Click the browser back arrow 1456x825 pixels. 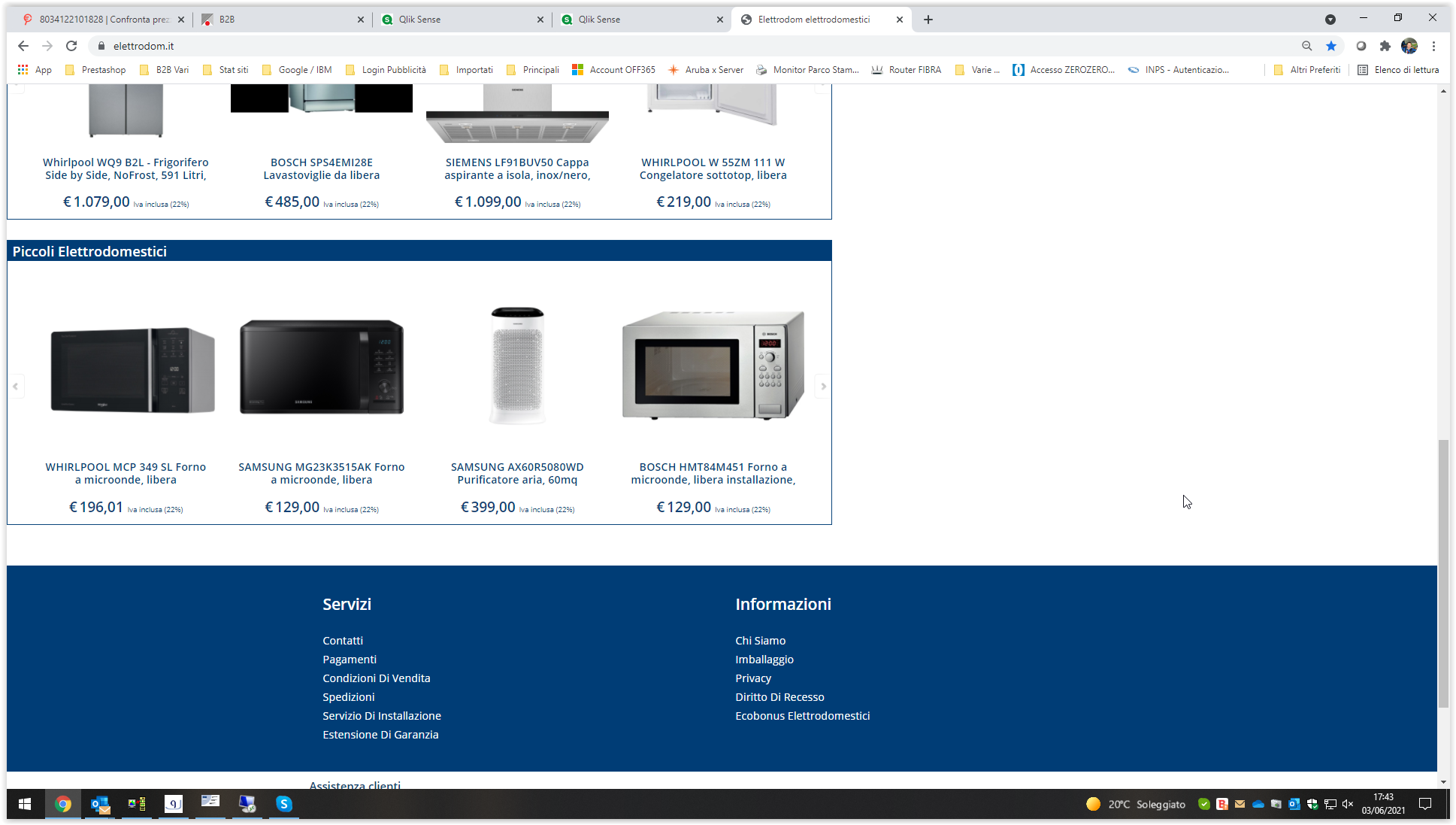pos(23,46)
